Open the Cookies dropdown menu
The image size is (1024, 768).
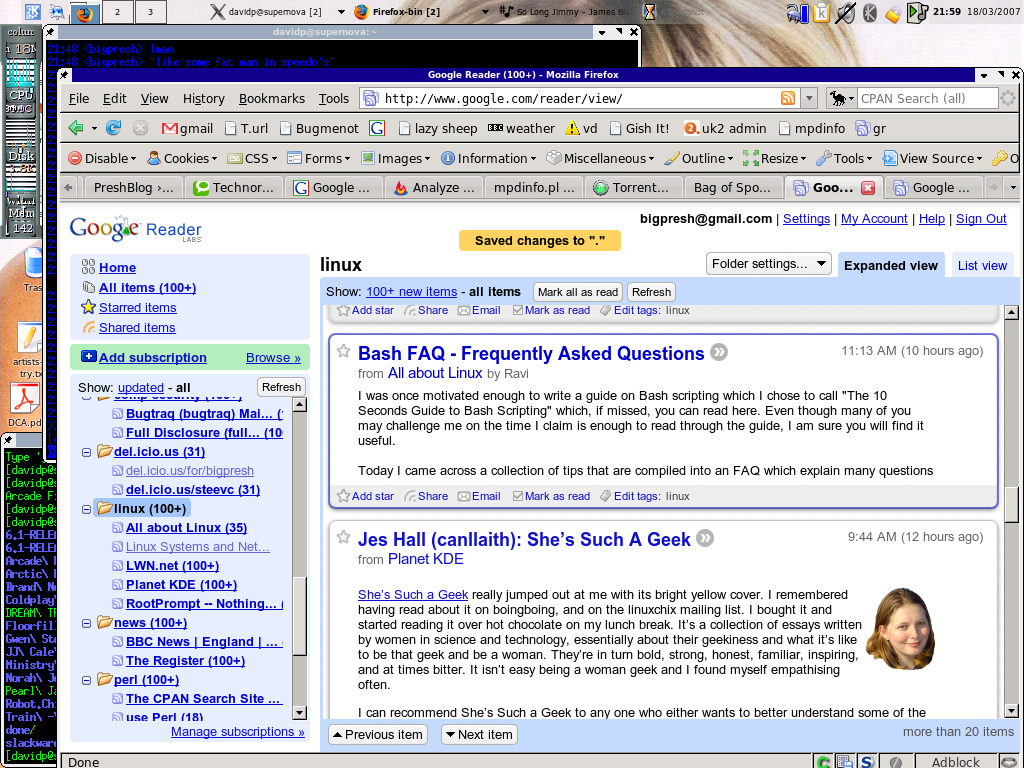(x=182, y=158)
